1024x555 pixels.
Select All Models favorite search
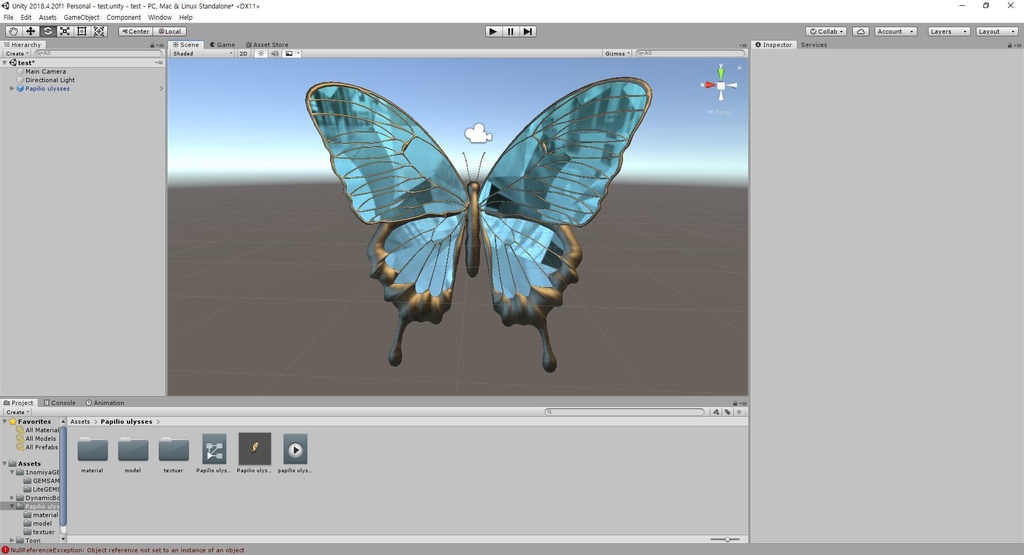(40, 439)
